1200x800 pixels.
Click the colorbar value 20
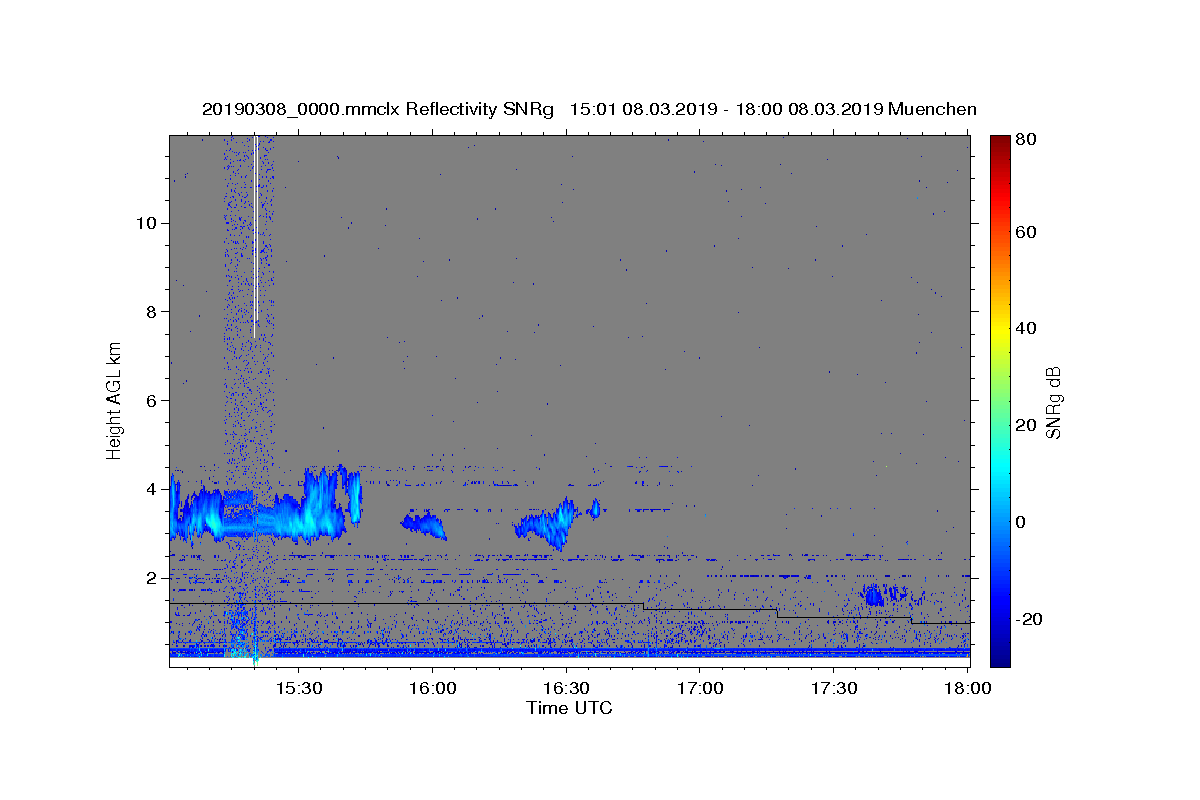1025,425
